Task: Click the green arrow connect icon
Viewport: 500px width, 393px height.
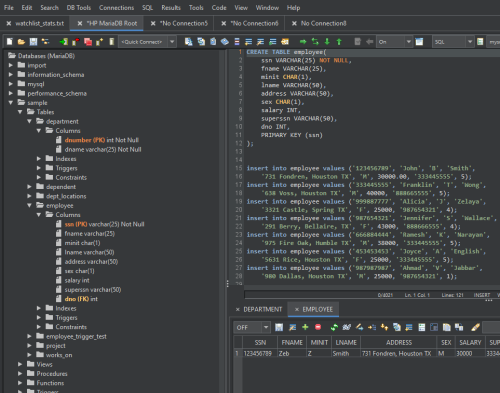Action: tap(63, 42)
